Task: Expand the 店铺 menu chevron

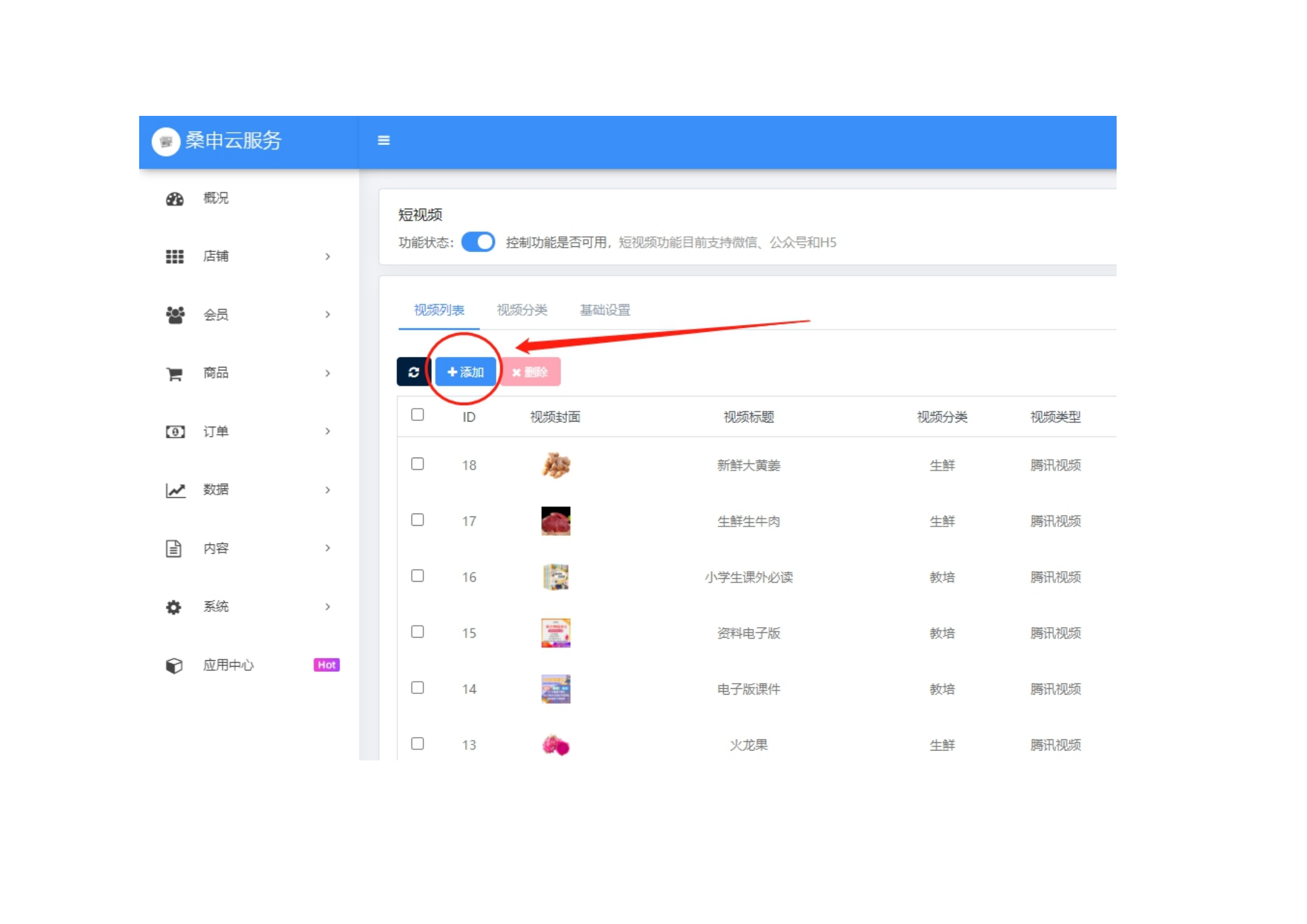Action: tap(328, 257)
